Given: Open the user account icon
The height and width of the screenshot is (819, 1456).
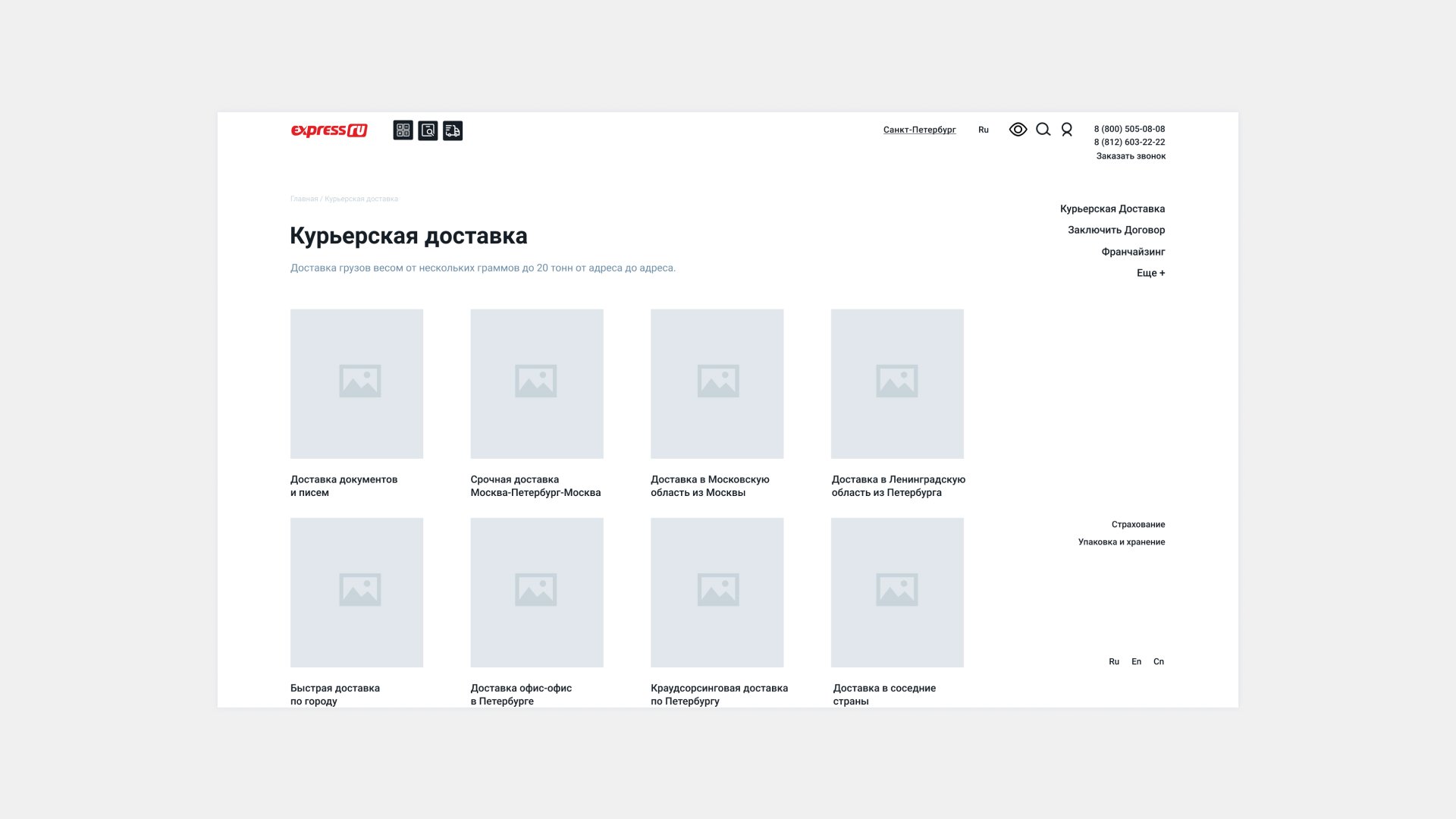Looking at the screenshot, I should click(1067, 130).
